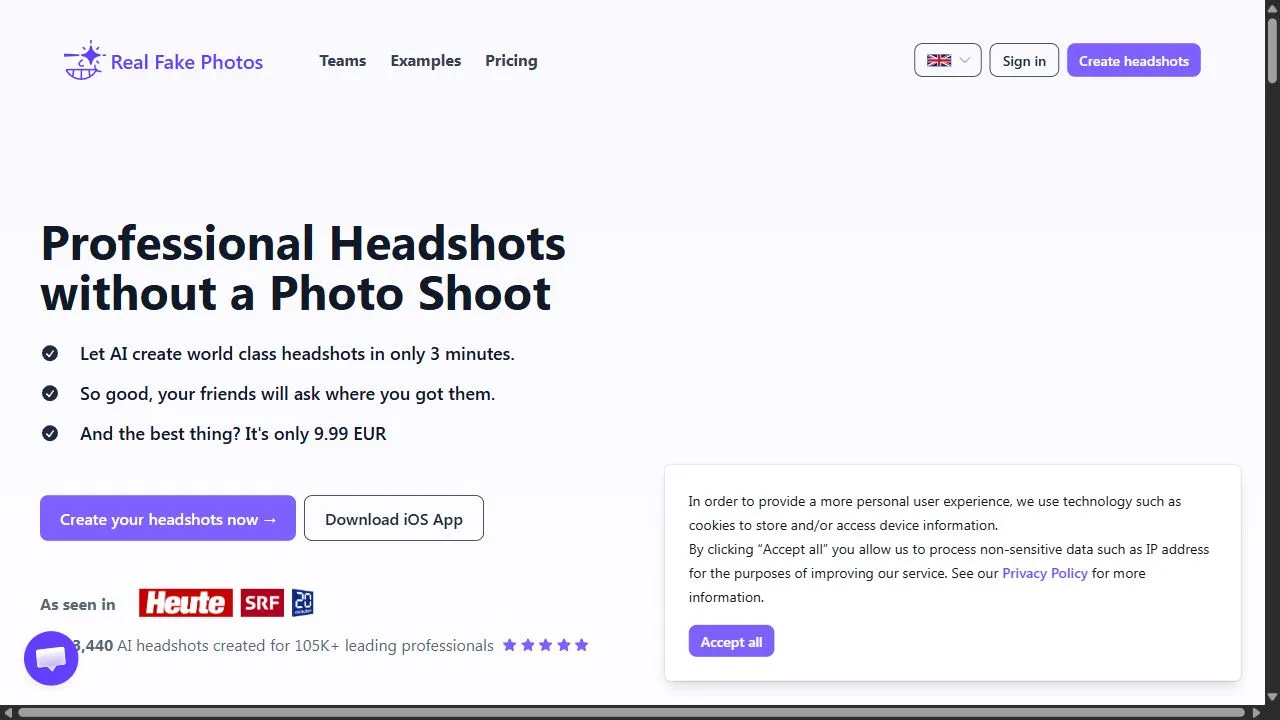Image resolution: width=1280 pixels, height=720 pixels.
Task: Open the Pricing nav link
Action: click(x=511, y=61)
